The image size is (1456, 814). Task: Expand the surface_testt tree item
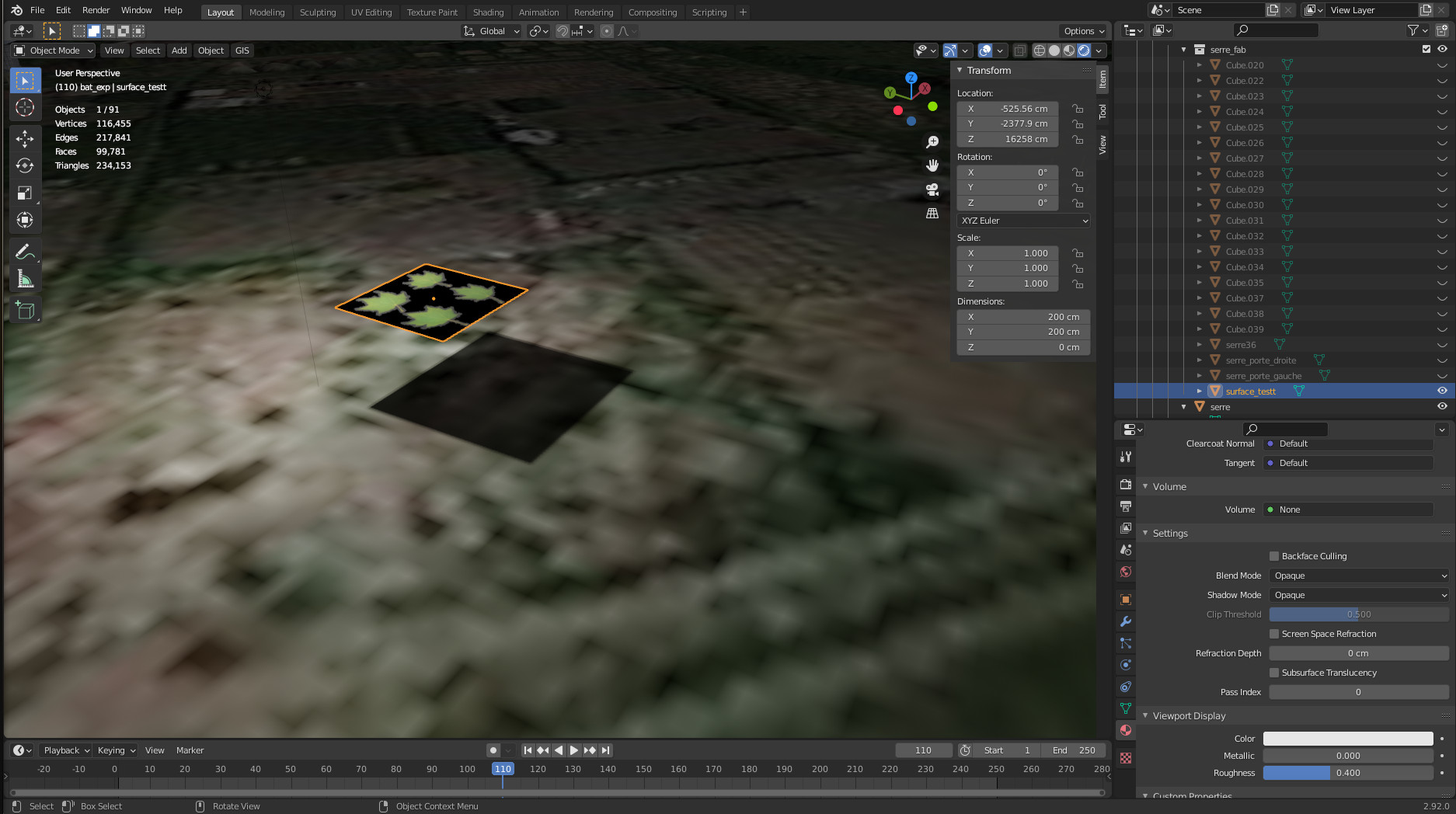1200,391
